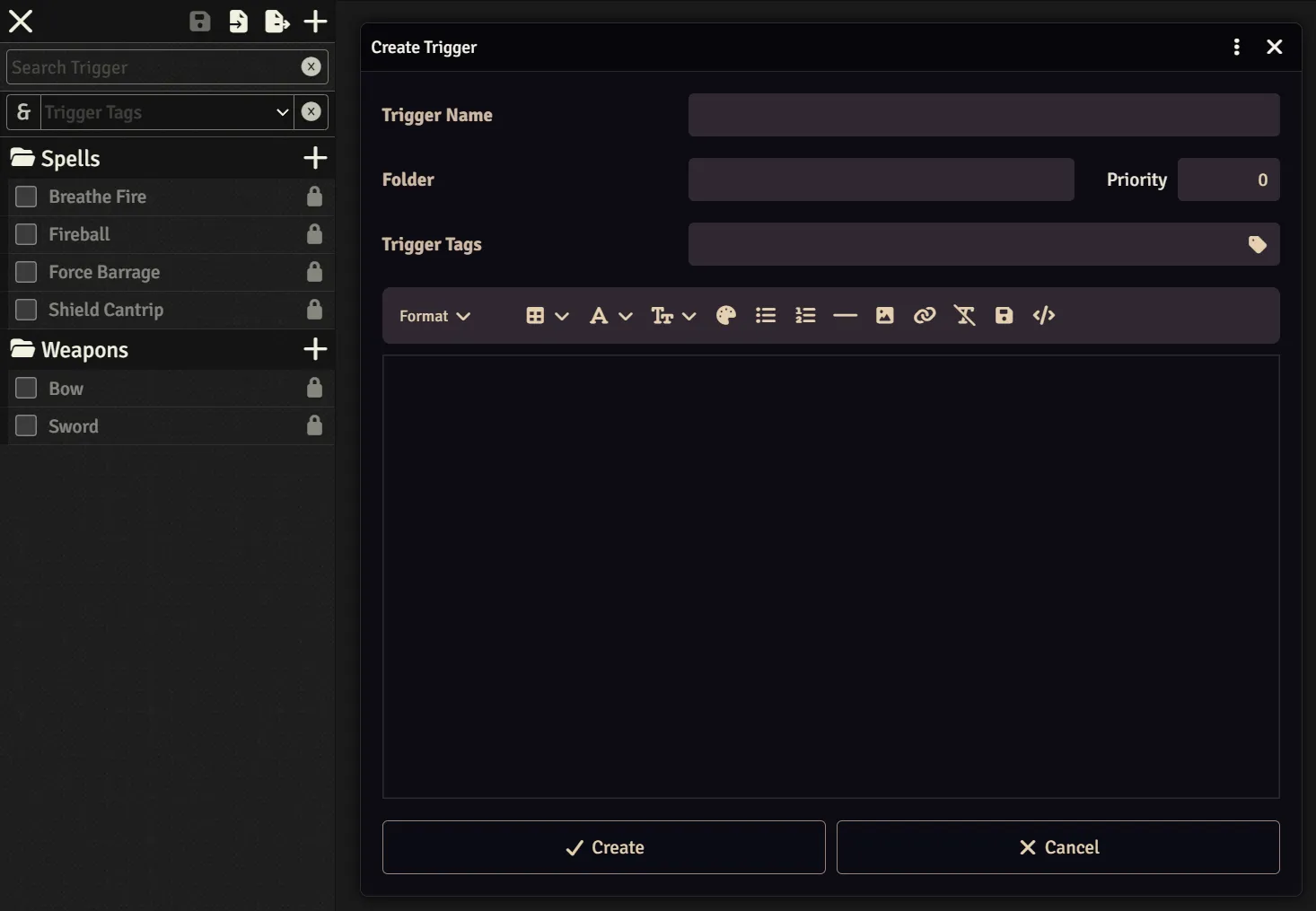Clear the Trigger Tags filter
The image size is (1316, 911).
(x=311, y=112)
